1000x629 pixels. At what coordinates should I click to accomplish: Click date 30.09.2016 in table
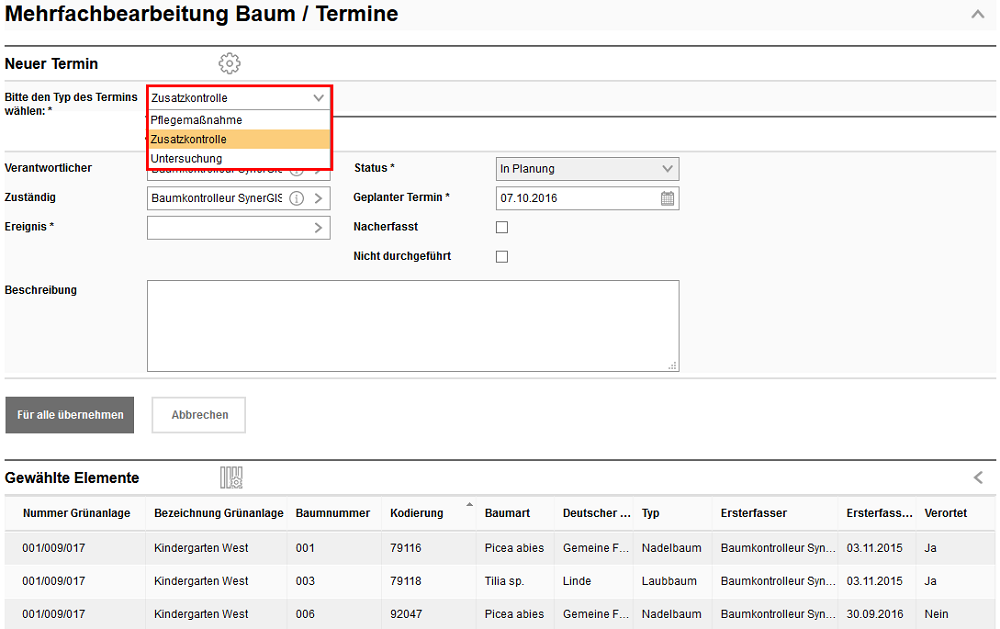874,614
